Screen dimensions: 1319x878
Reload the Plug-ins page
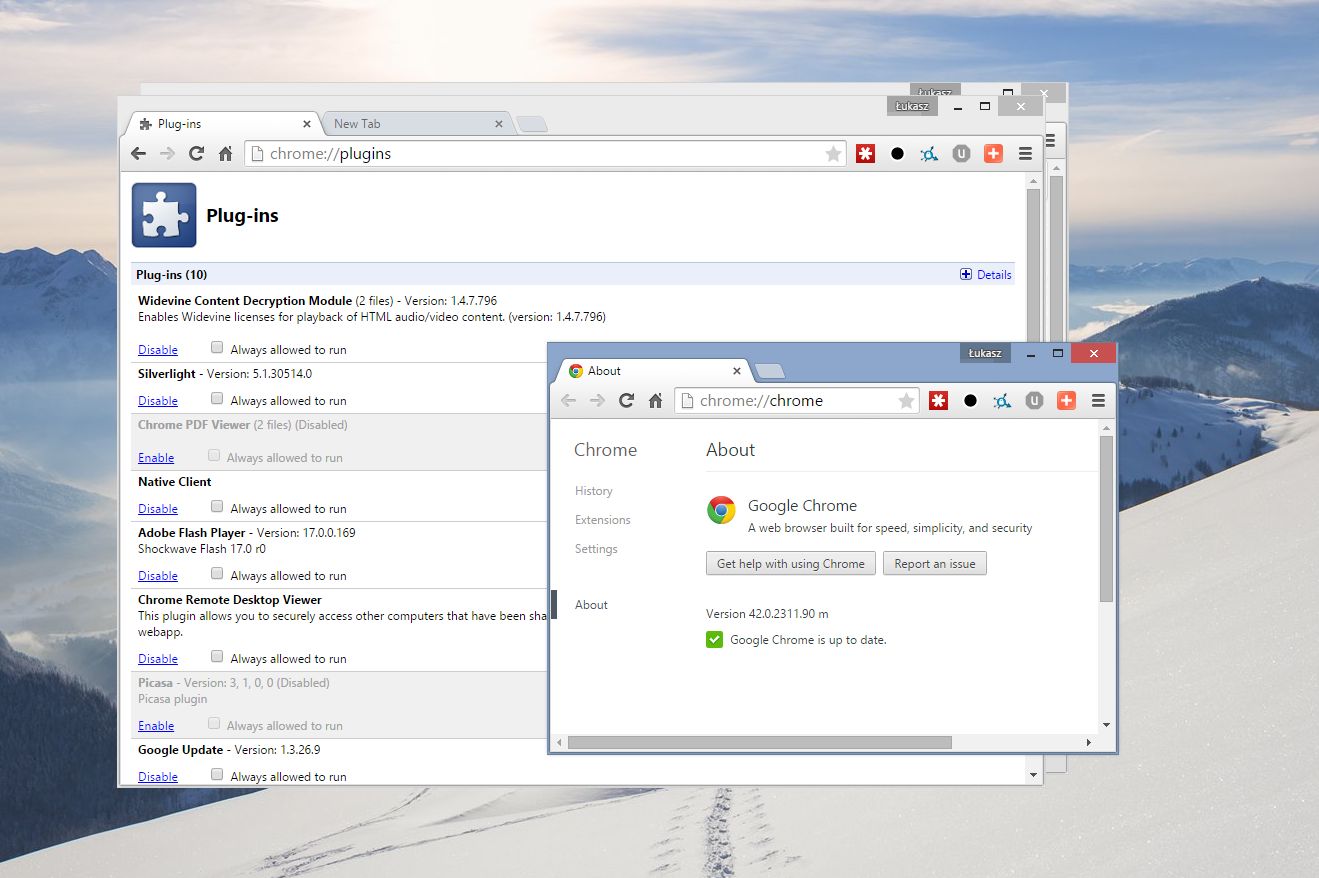[x=196, y=154]
